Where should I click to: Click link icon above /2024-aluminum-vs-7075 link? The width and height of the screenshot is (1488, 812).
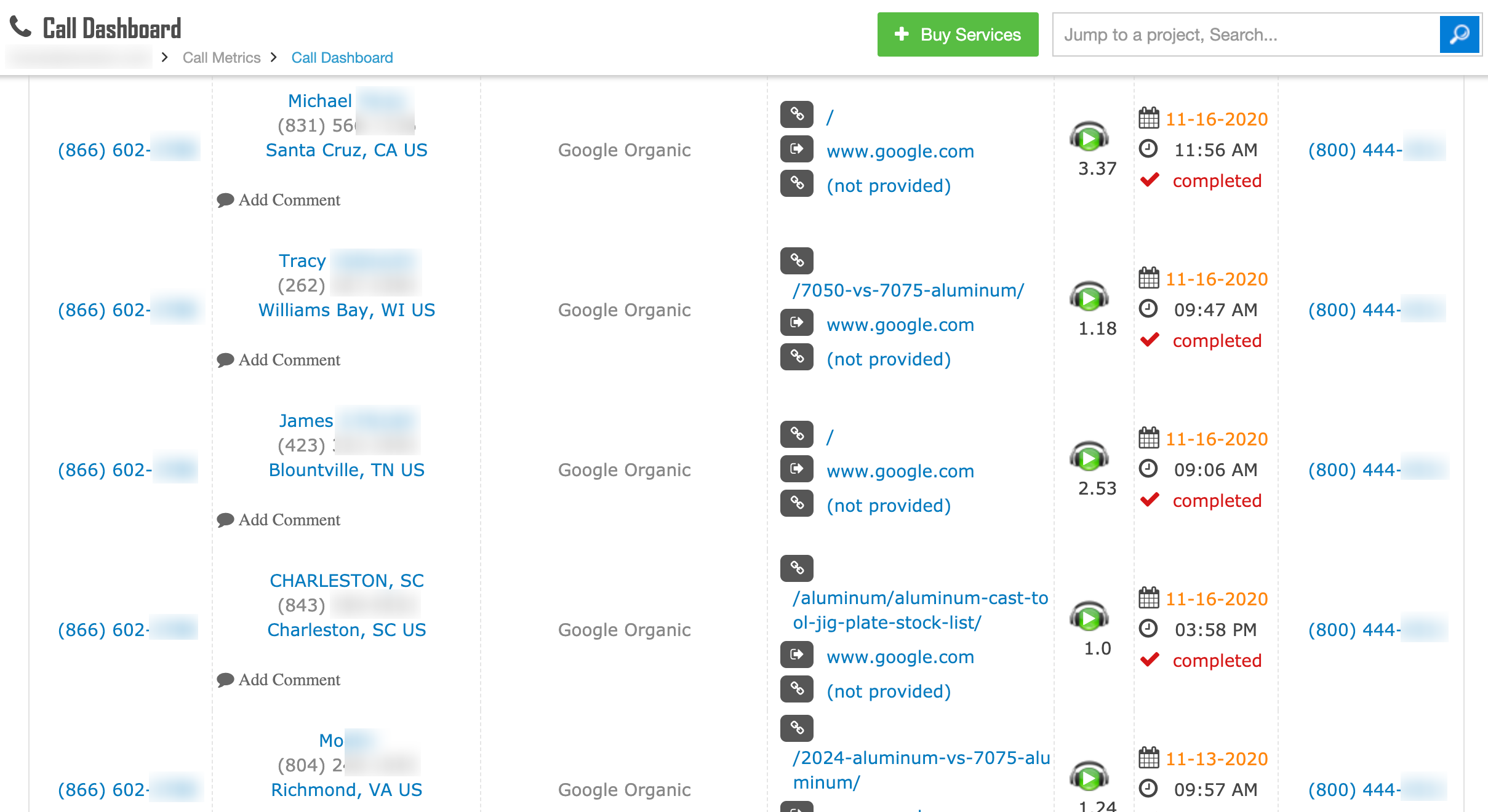(797, 728)
